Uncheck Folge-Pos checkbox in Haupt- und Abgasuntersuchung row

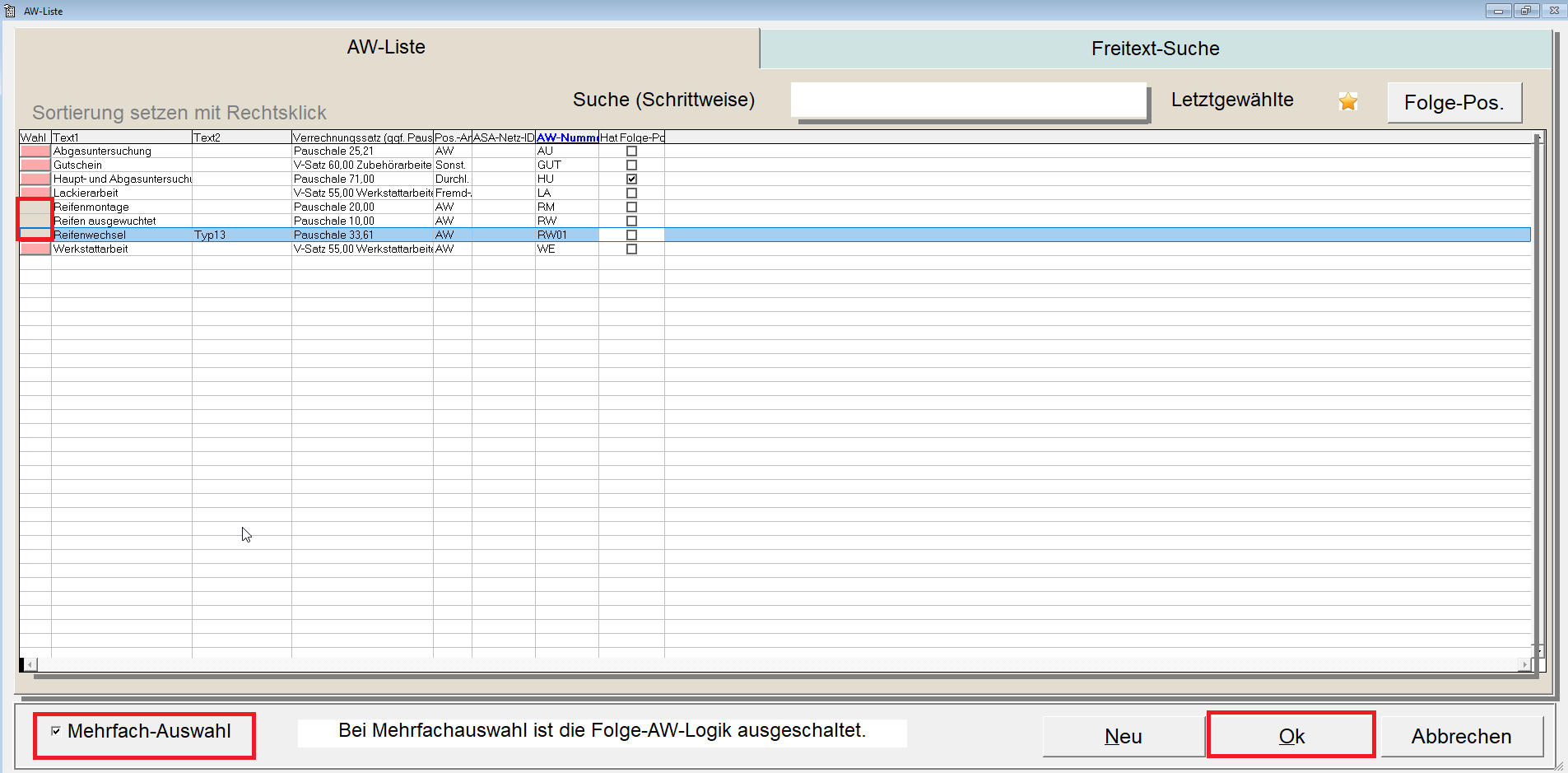tap(631, 179)
